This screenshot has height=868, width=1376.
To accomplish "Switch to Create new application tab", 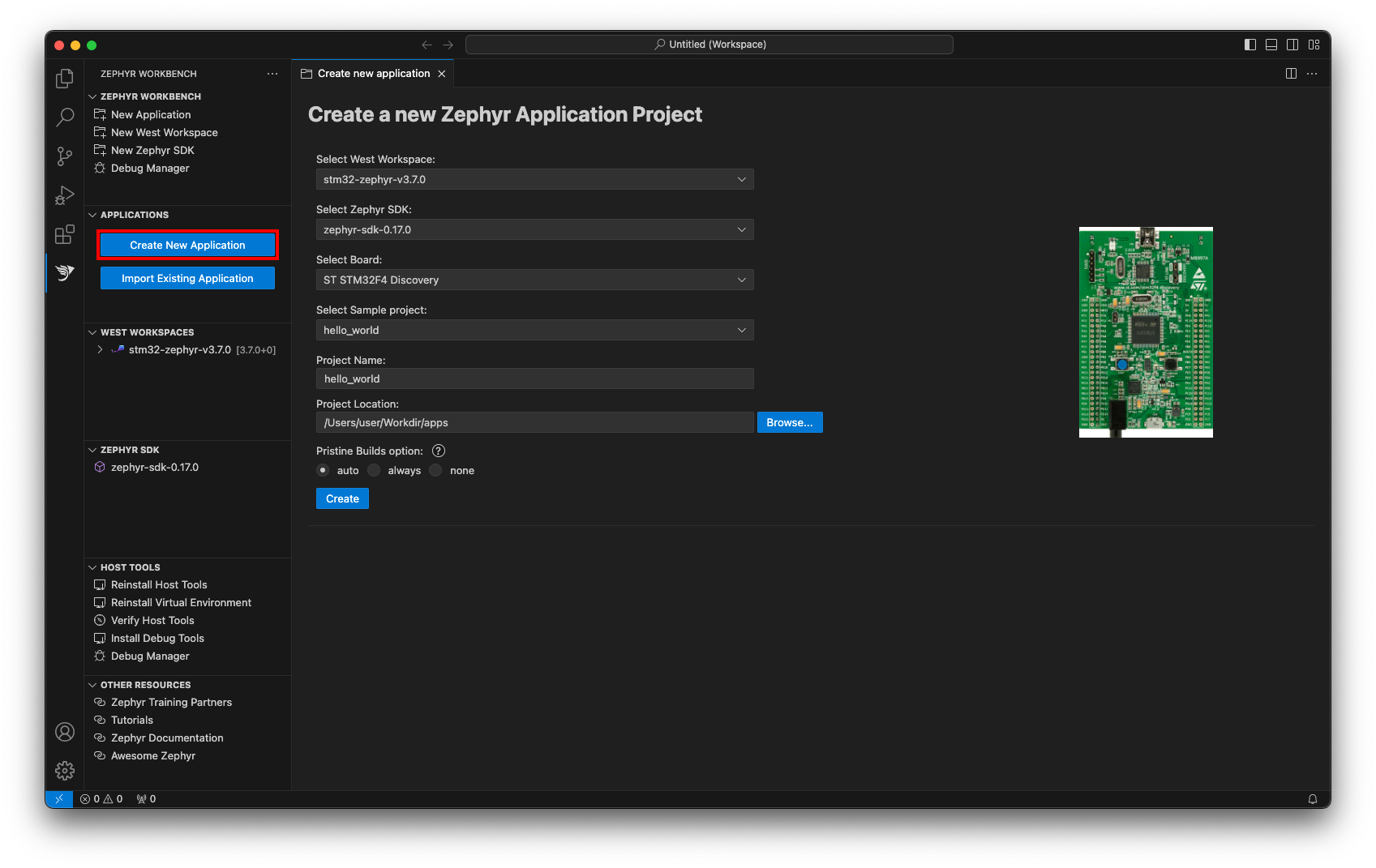I will point(373,74).
